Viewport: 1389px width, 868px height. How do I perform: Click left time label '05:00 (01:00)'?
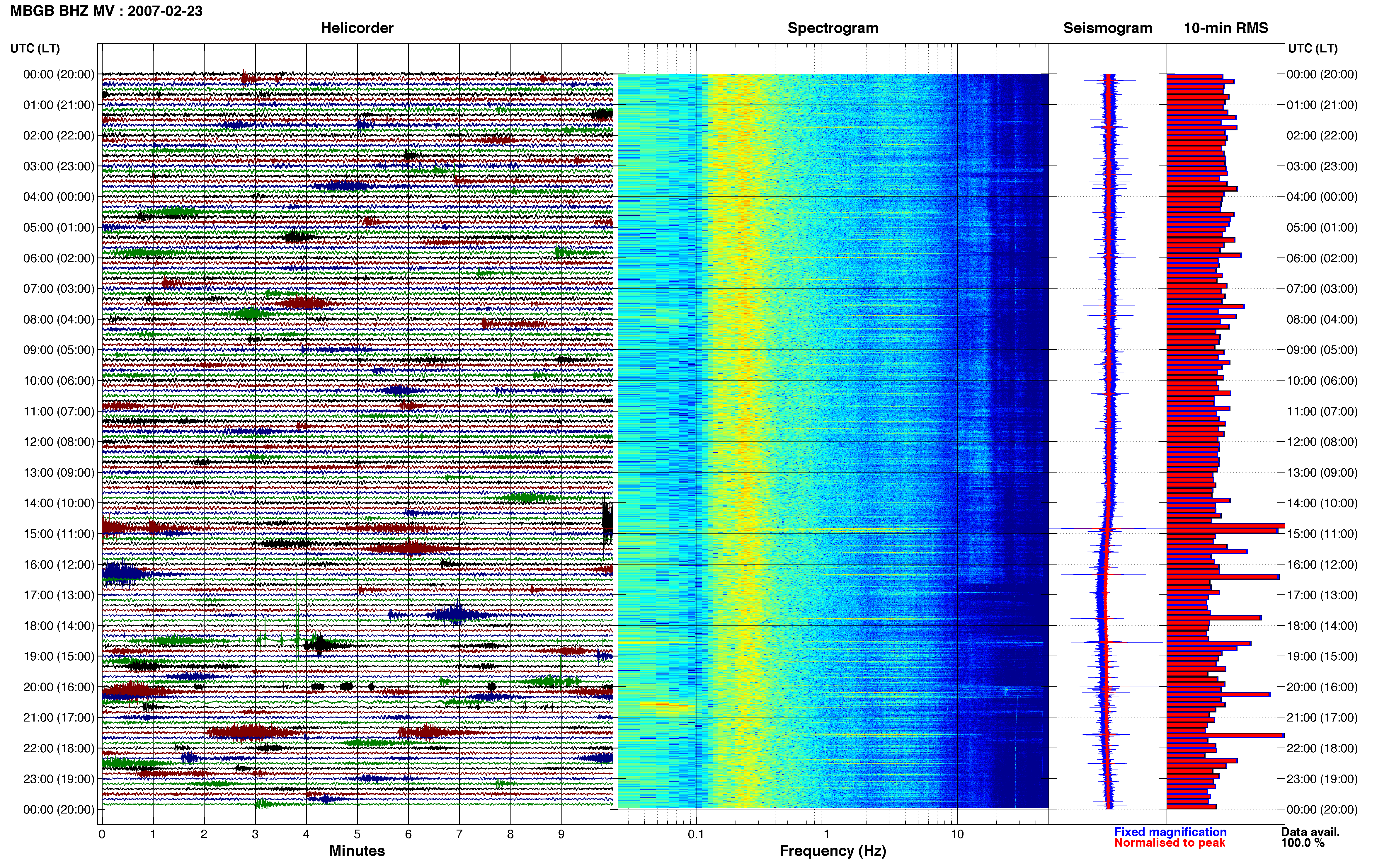tap(59, 227)
